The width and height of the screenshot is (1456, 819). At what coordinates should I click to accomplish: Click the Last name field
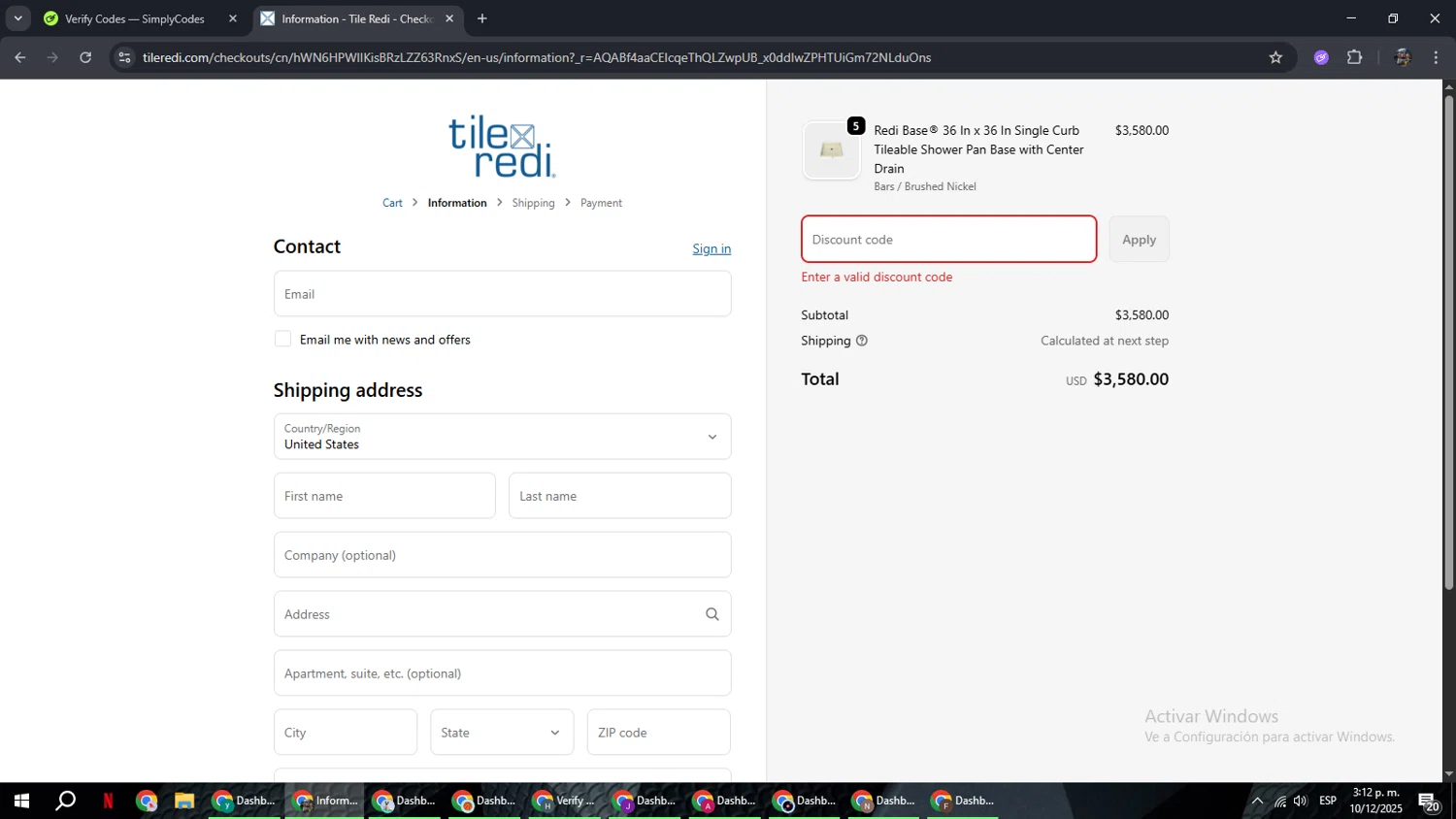[619, 496]
